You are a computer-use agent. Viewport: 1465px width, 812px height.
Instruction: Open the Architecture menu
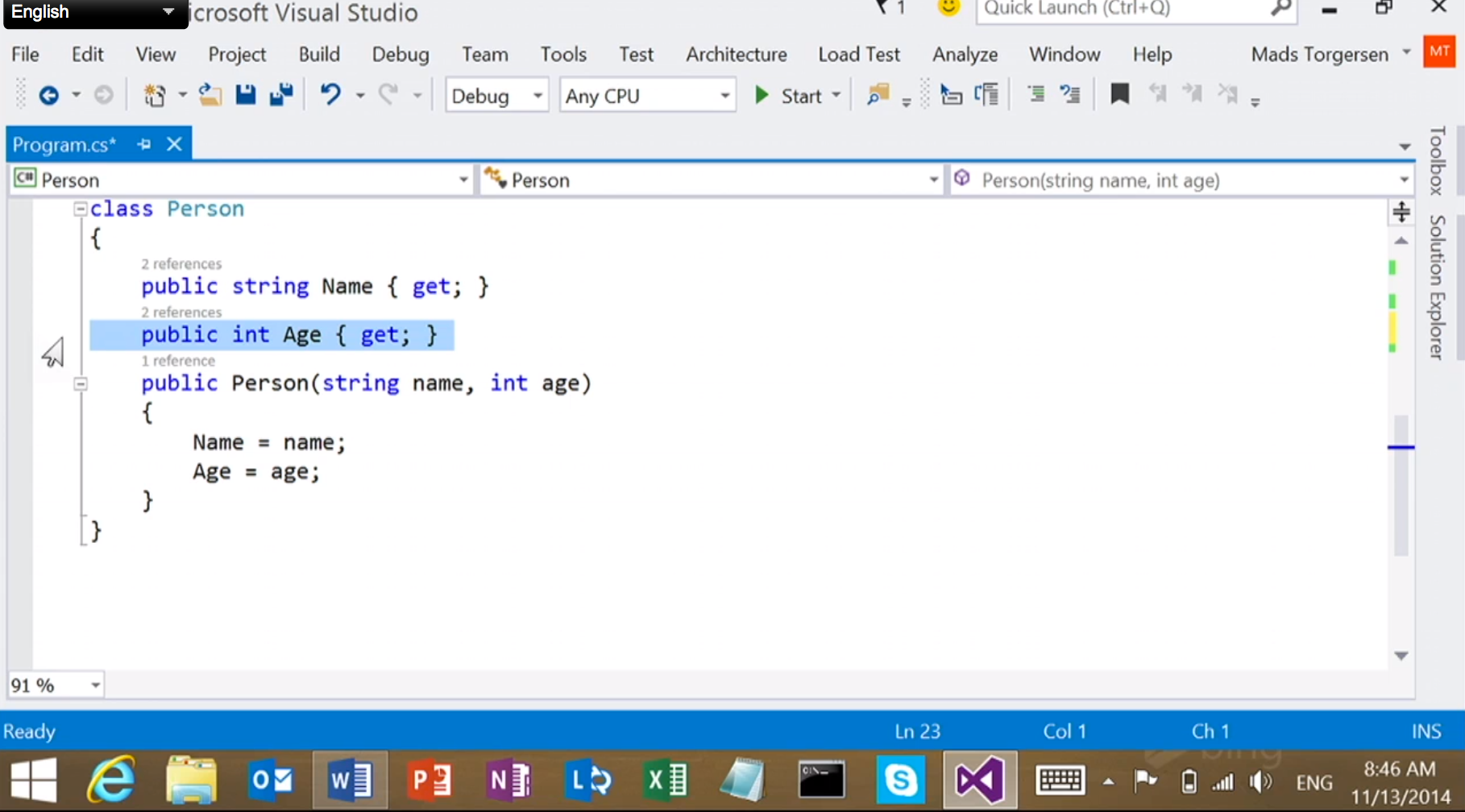pyautogui.click(x=737, y=54)
